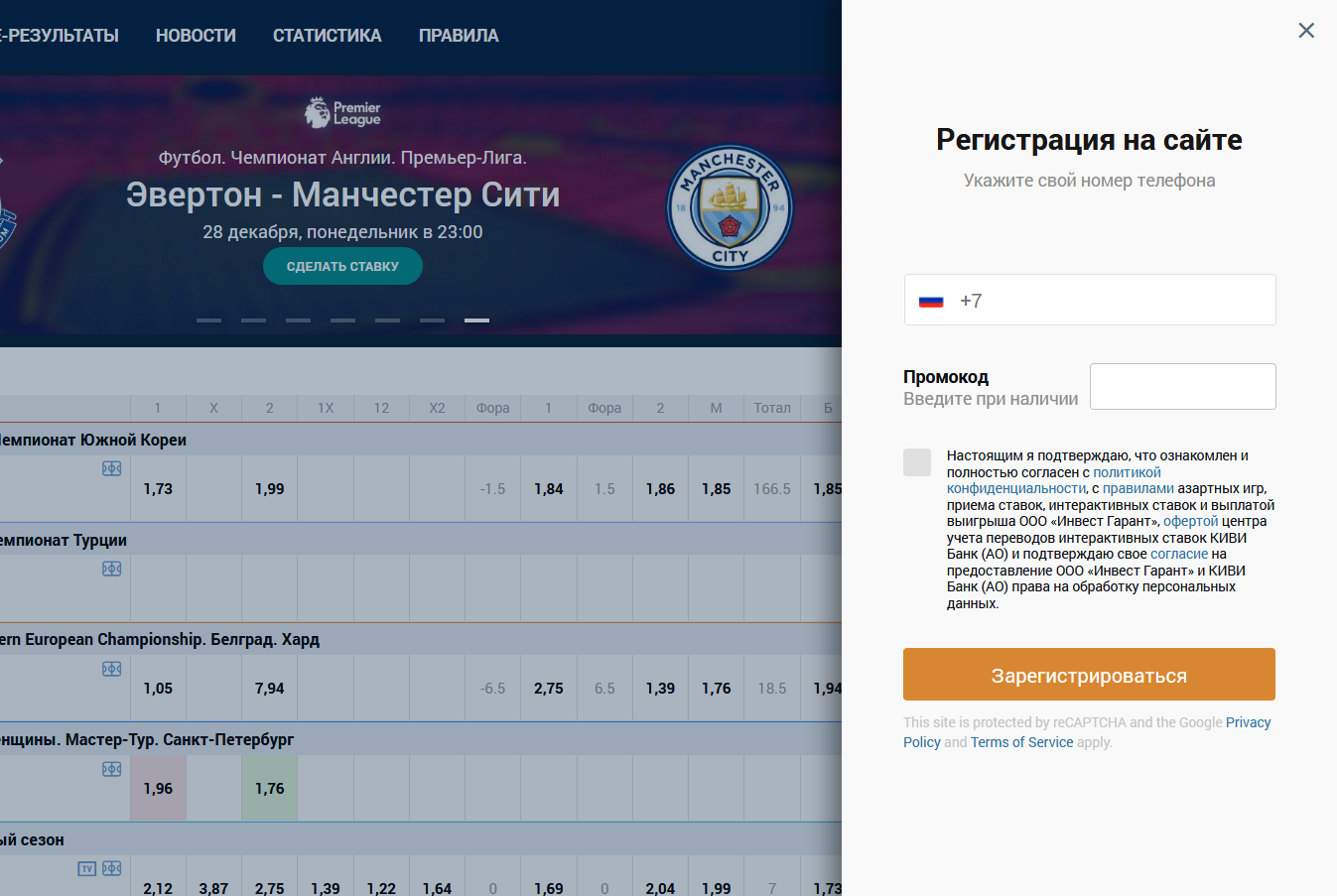Open the Terms of Service link
The width and height of the screenshot is (1337, 896).
tap(1021, 742)
